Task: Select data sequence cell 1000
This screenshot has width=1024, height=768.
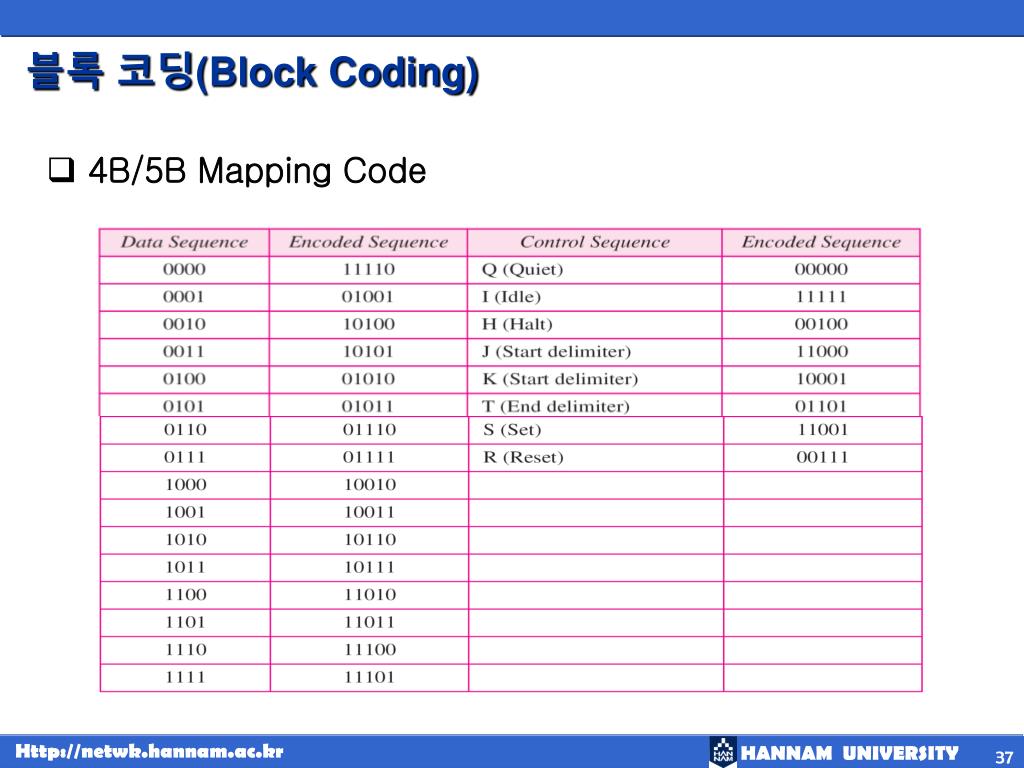Action: pyautogui.click(x=185, y=485)
